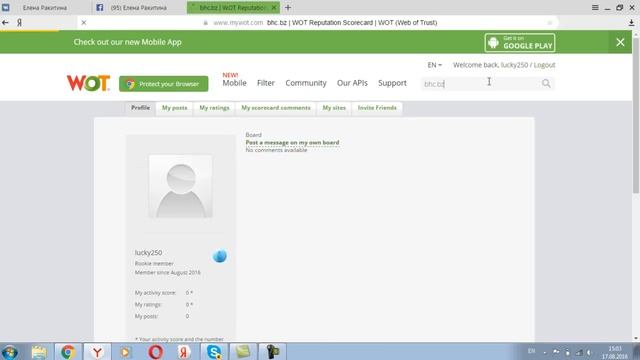
Task: Click the taskbar language indicator EN
Action: (531, 351)
